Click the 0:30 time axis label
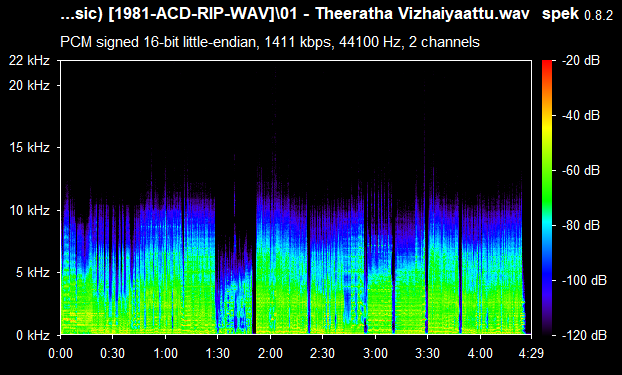This screenshot has width=622, height=375. point(113,353)
